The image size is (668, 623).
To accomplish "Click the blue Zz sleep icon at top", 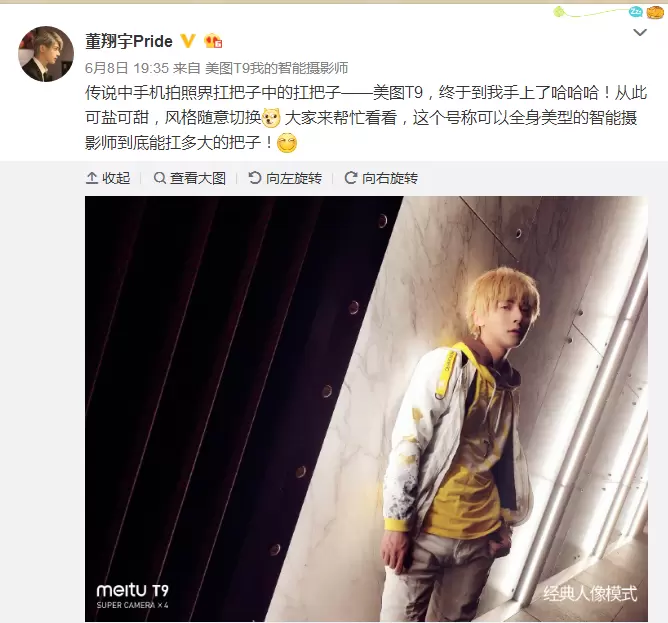I will 636,12.
